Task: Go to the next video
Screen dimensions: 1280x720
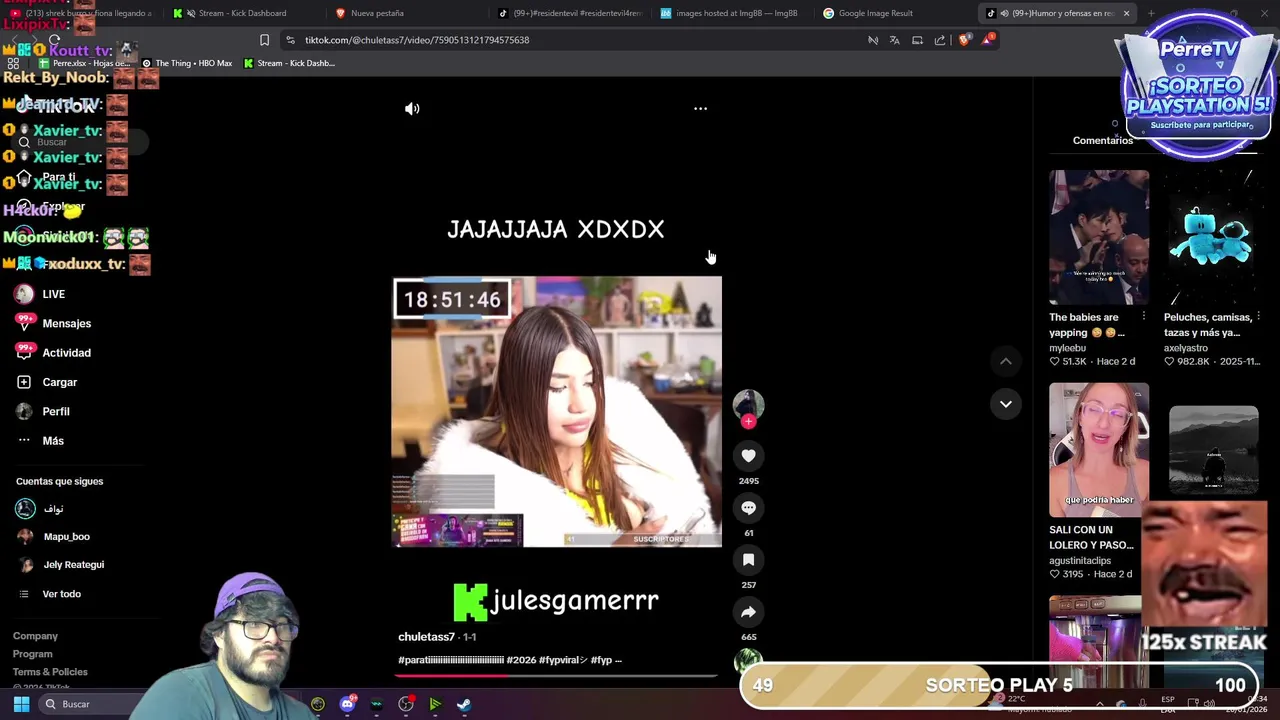Action: pyautogui.click(x=1006, y=404)
